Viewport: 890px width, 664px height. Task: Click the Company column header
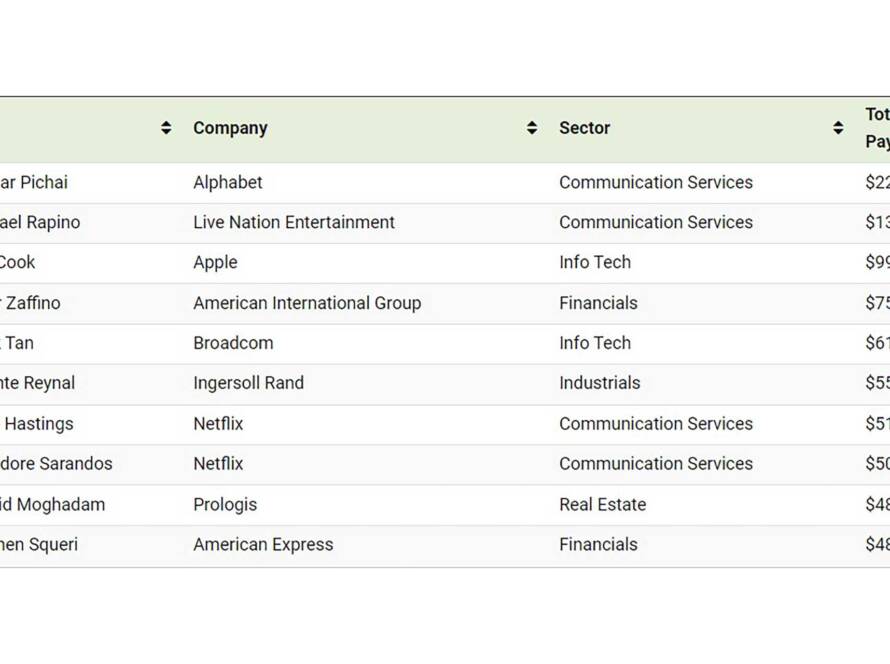coord(230,128)
